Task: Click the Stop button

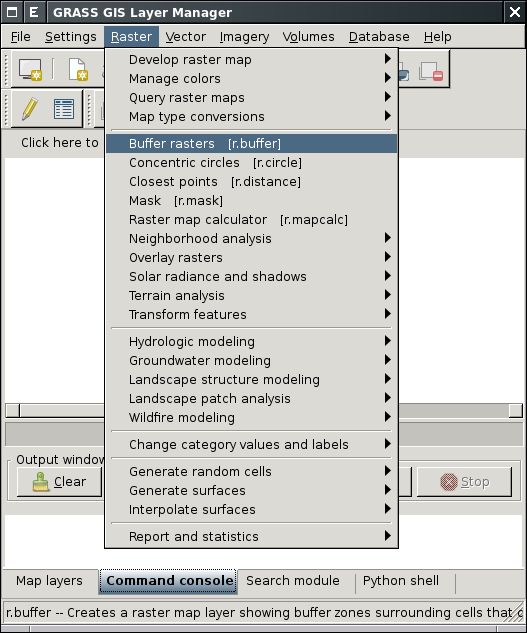Action: coord(464,482)
